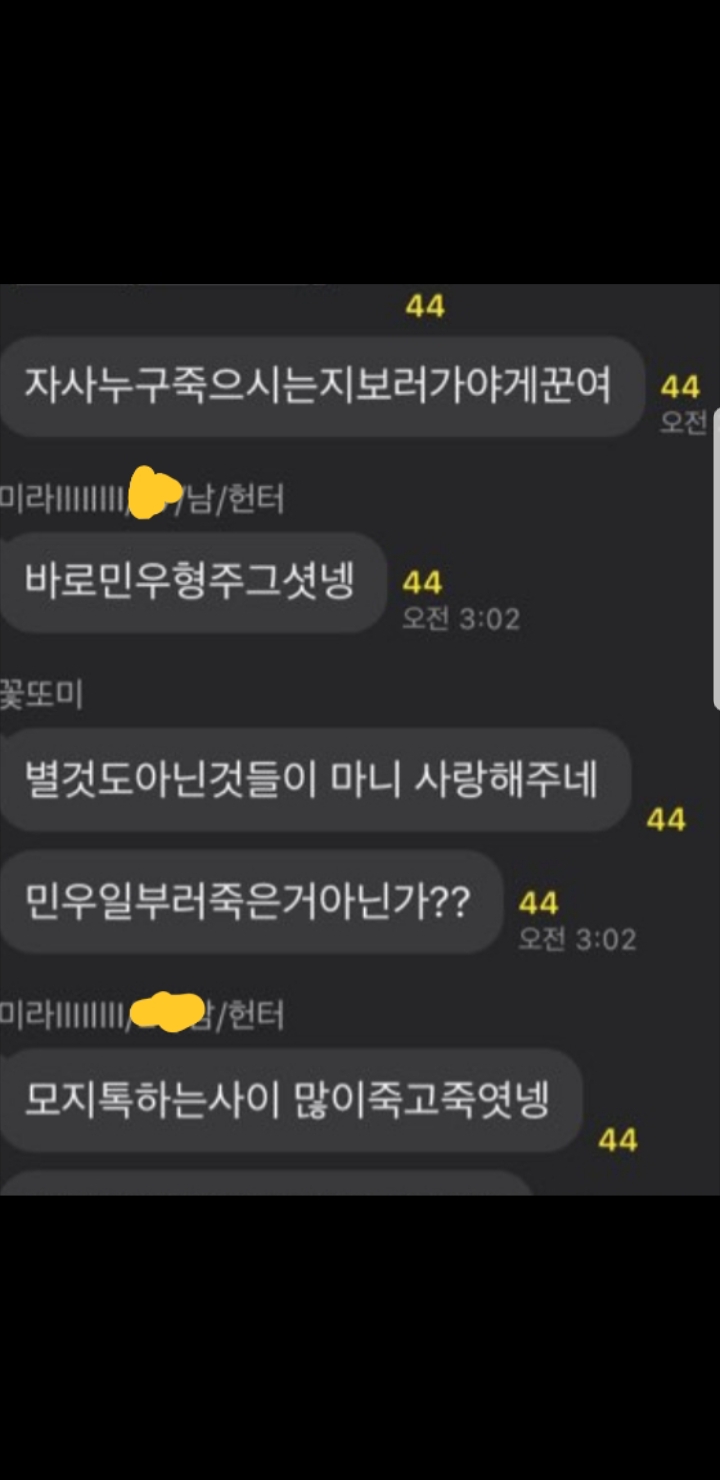Open sender name above 모지톡하는사이 message

(141, 1016)
